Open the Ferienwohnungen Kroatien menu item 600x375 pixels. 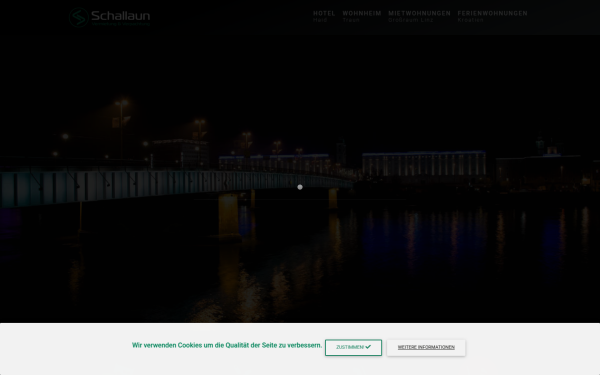pos(492,16)
